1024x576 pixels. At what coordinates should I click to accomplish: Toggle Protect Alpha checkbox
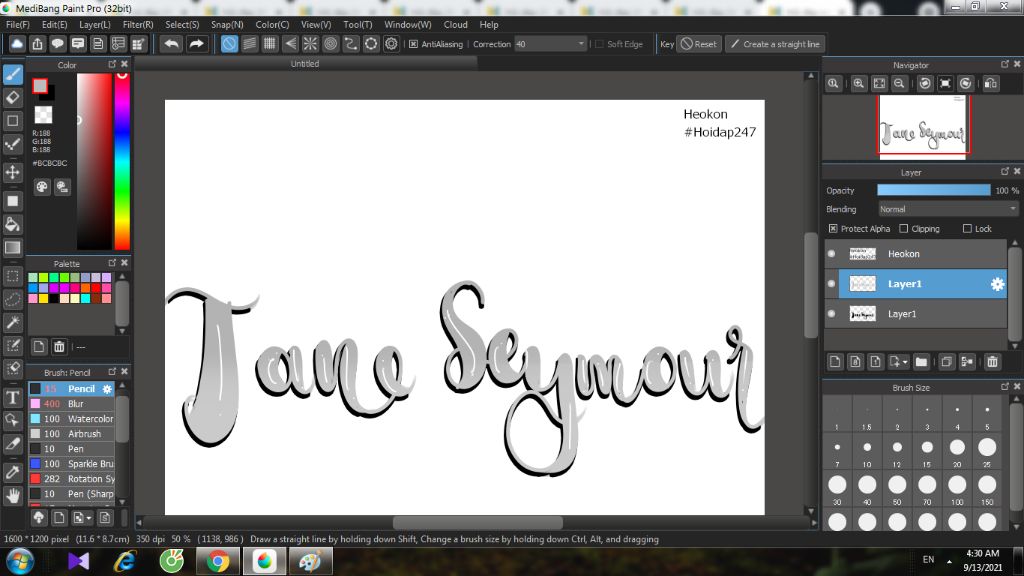[x=833, y=229]
